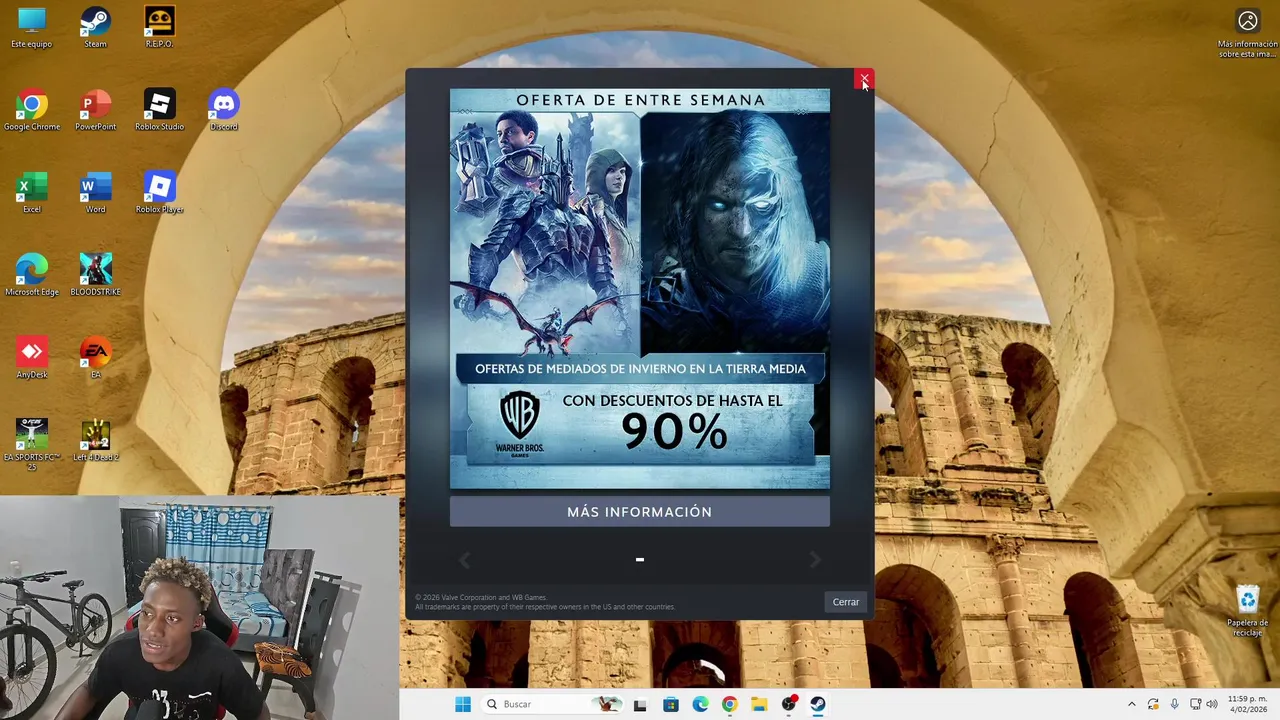
Task: Select the Roblox Studio desktop icon
Action: 159,110
